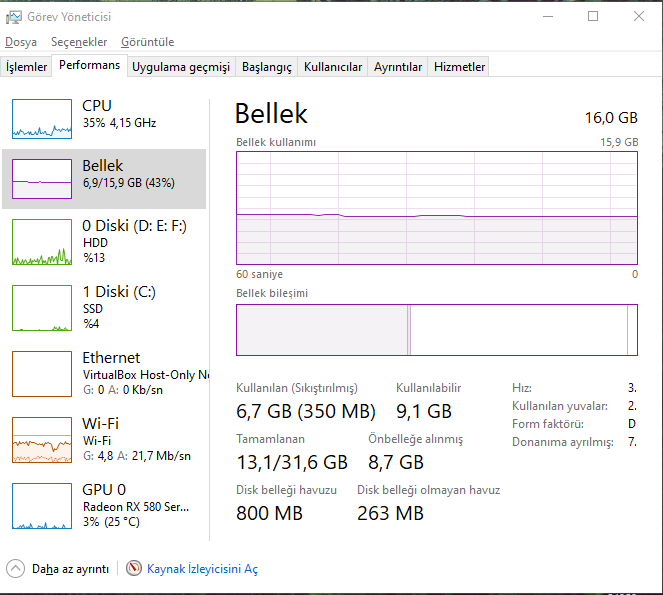
Task: Switch to the İşlemler tab
Action: click(27, 67)
